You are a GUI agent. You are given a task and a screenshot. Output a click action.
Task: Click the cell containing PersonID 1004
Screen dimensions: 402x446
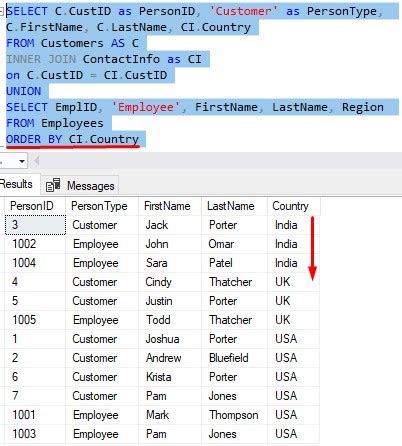click(35, 263)
